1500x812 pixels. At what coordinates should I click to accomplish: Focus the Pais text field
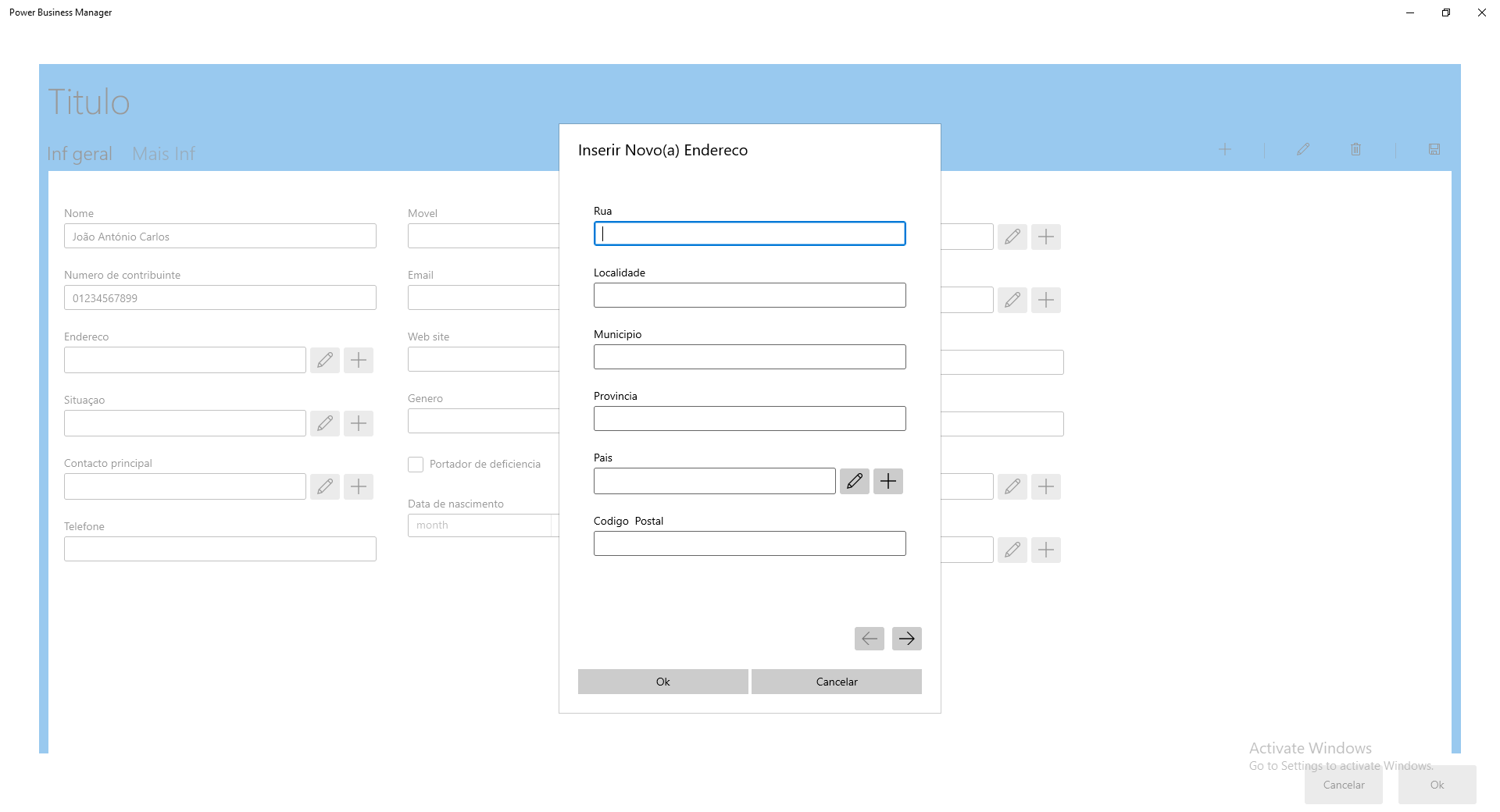coord(715,481)
